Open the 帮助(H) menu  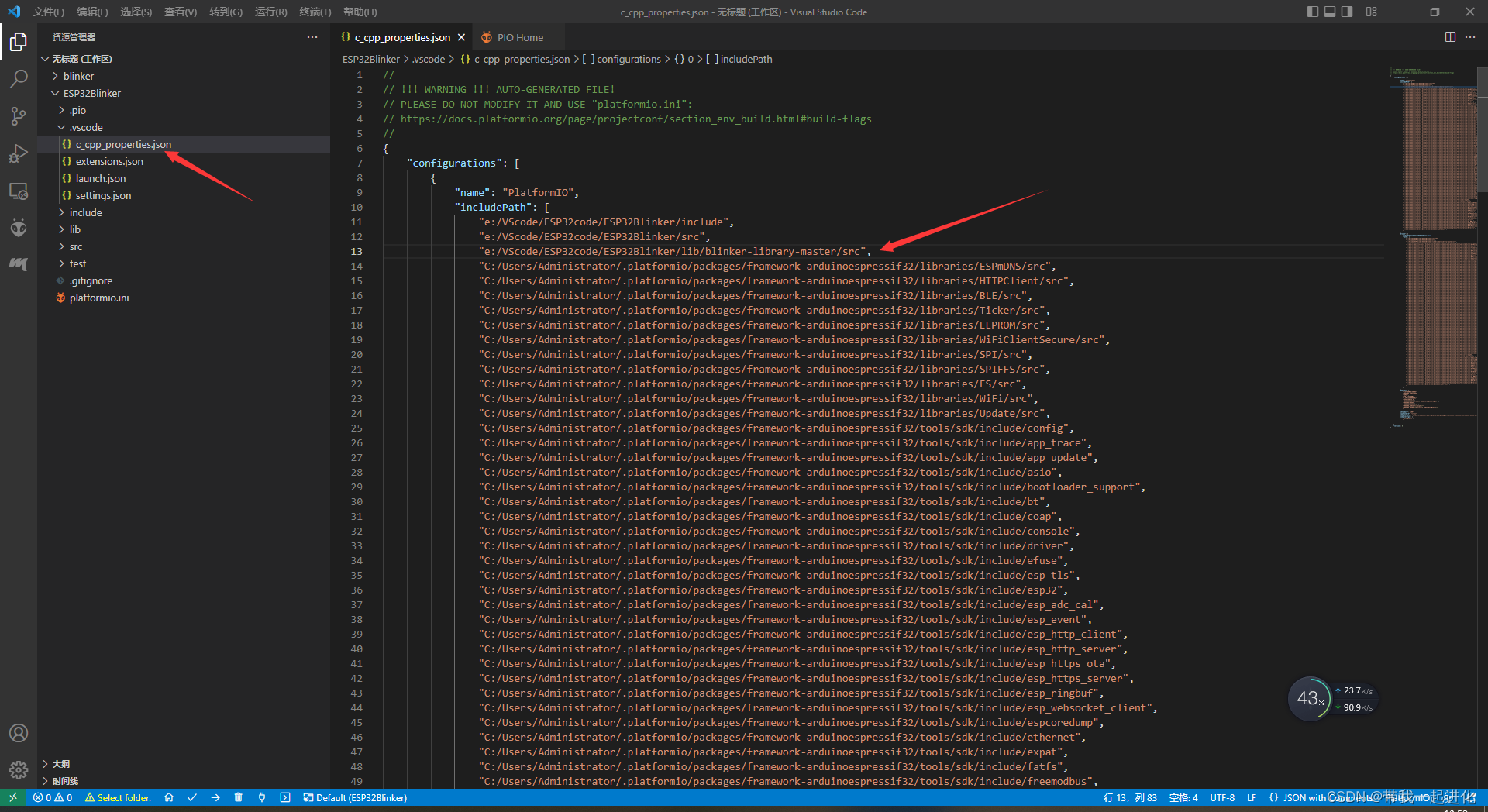click(360, 12)
